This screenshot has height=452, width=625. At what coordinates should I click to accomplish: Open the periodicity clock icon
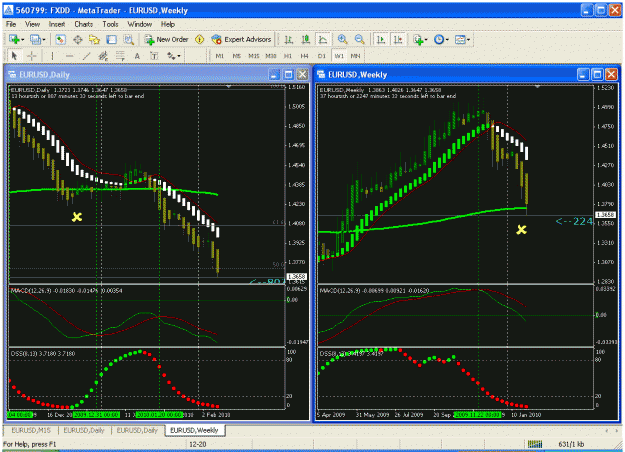point(438,39)
